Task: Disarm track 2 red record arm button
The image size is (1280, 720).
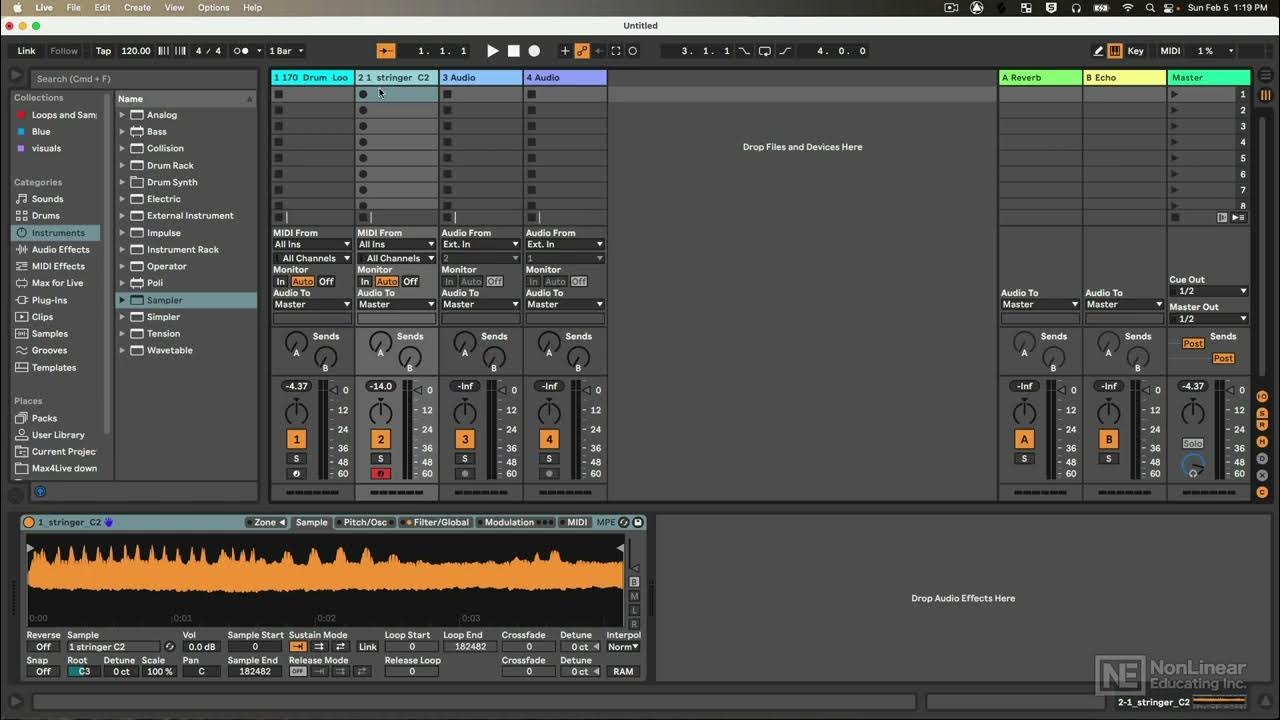Action: pos(380,473)
